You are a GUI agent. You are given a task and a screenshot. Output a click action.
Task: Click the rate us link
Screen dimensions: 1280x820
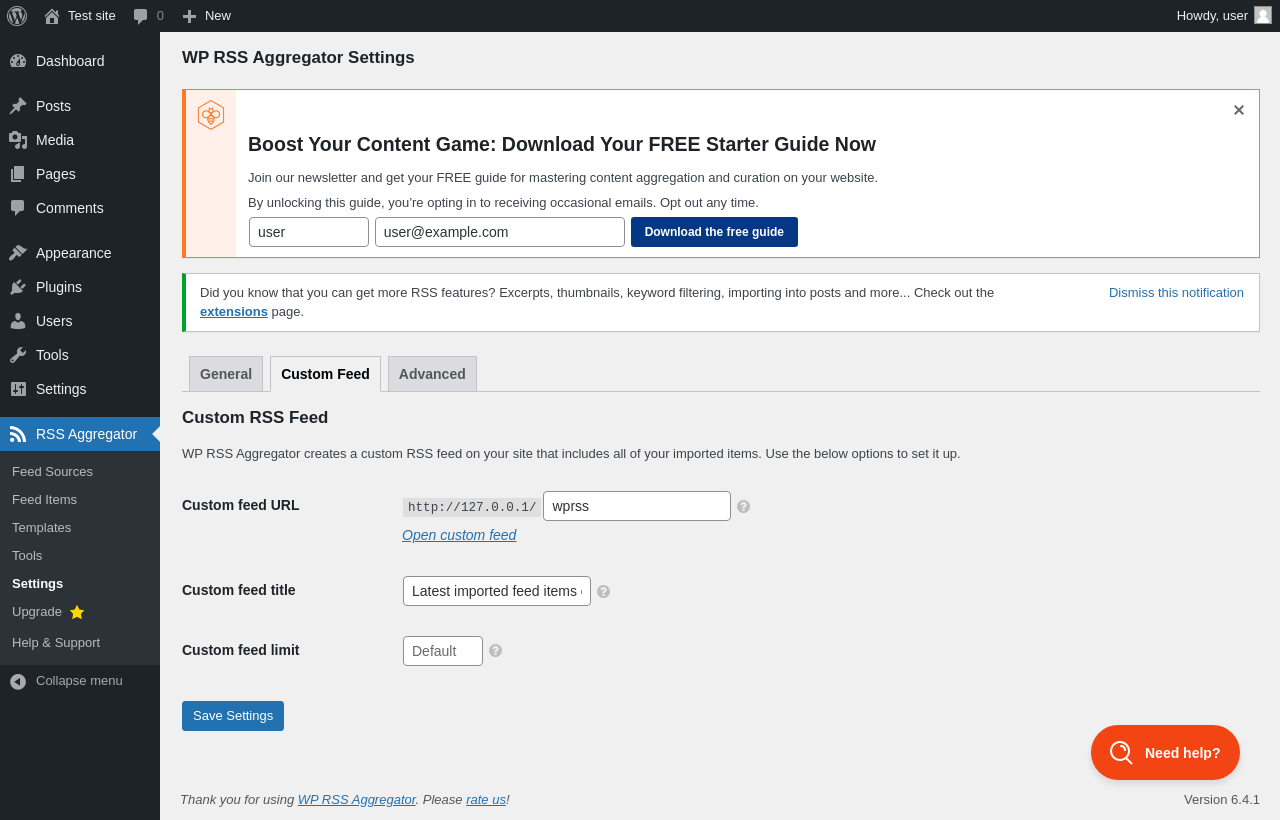pyautogui.click(x=486, y=800)
